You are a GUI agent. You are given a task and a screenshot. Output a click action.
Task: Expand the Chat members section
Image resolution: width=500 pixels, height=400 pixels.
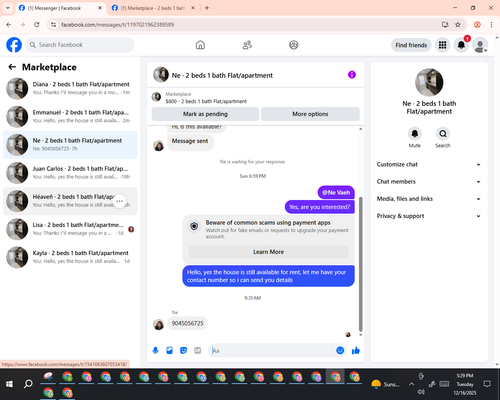click(x=429, y=182)
